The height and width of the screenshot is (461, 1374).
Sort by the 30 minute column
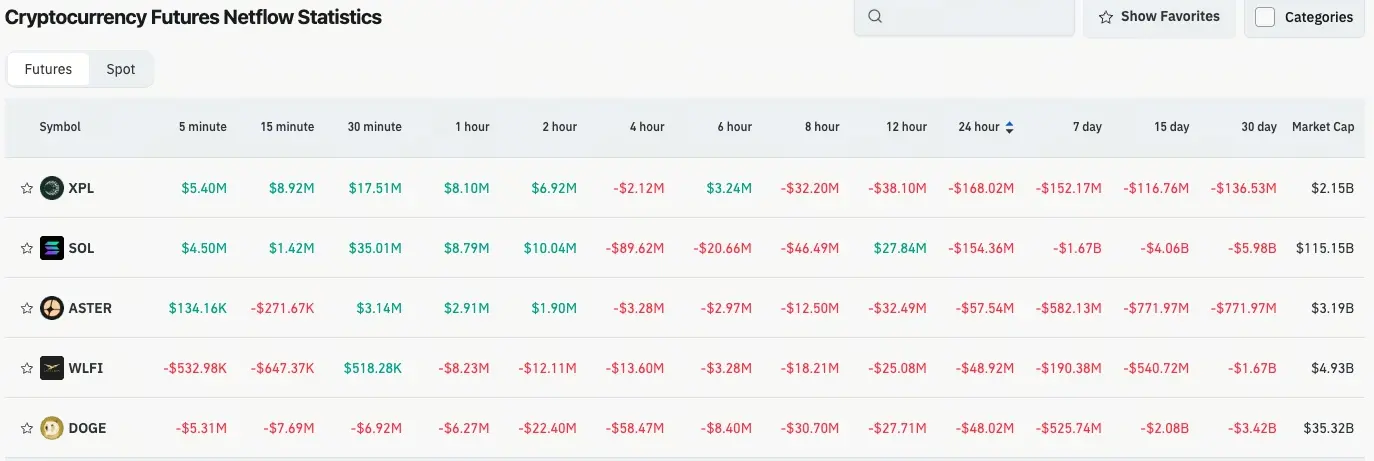pos(375,127)
